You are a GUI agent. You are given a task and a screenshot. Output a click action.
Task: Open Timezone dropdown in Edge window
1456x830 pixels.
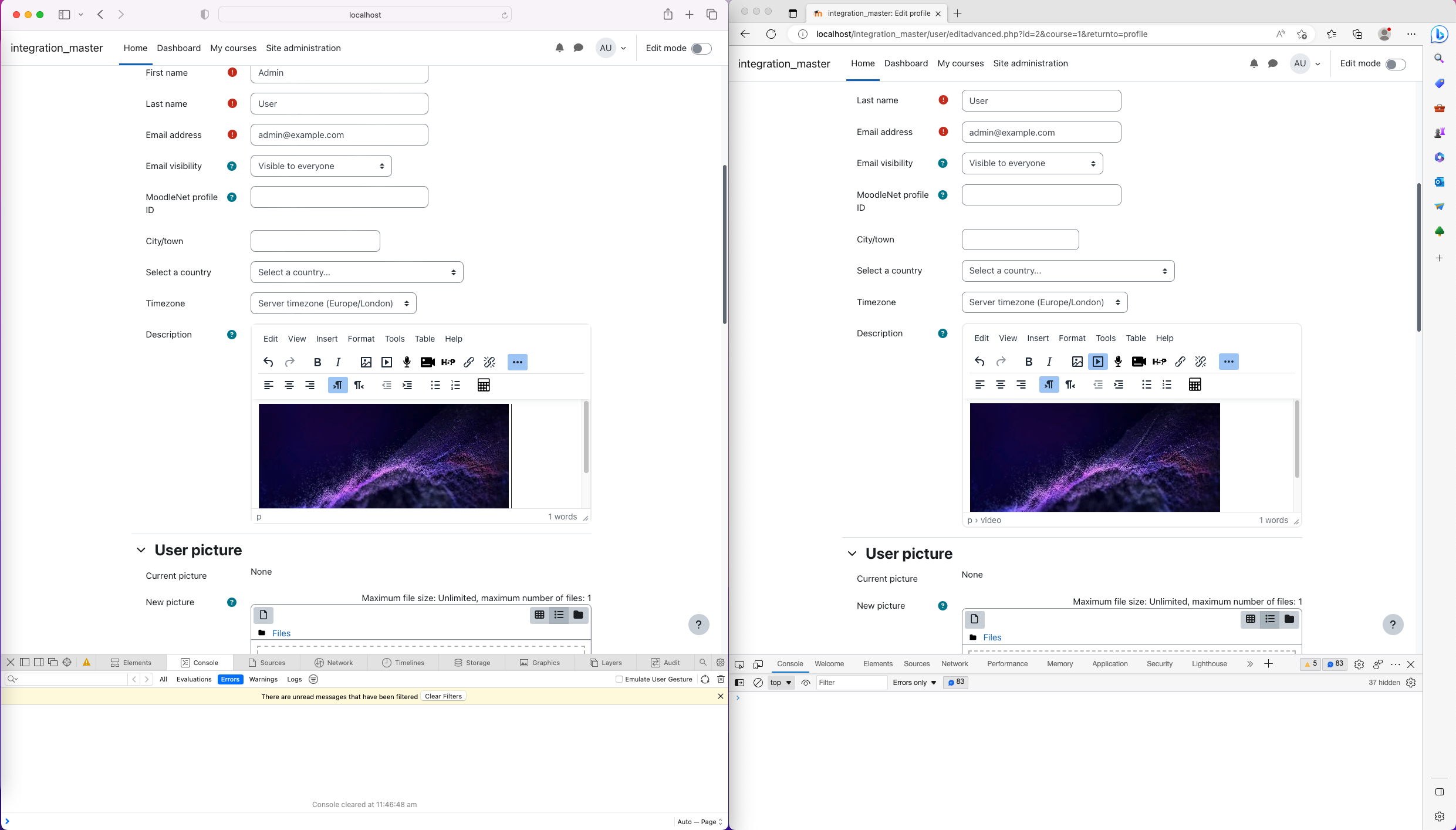click(1045, 302)
